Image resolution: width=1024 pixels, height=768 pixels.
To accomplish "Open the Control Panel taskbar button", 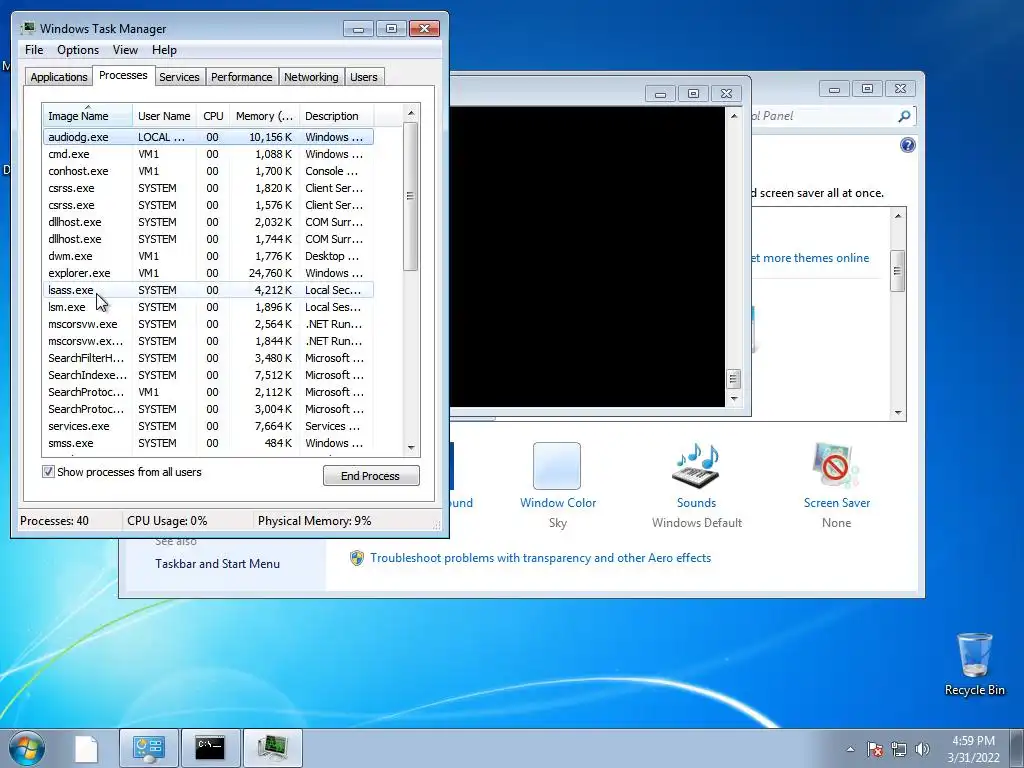I will click(x=148, y=748).
